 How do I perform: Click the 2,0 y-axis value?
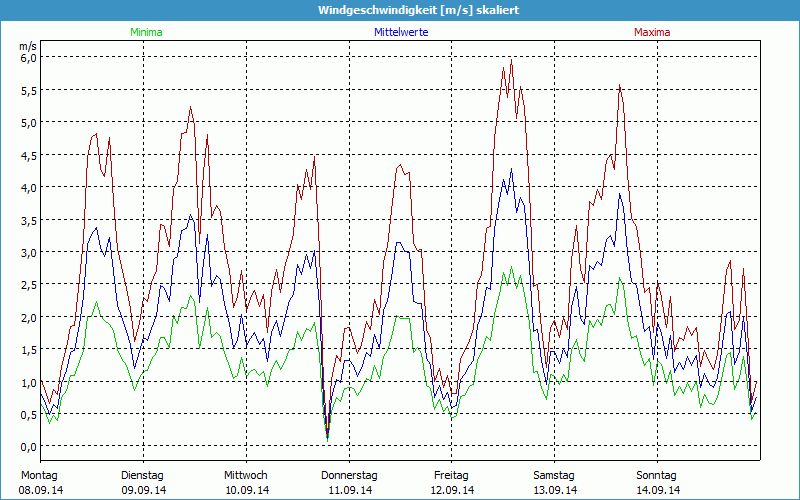tap(29, 317)
